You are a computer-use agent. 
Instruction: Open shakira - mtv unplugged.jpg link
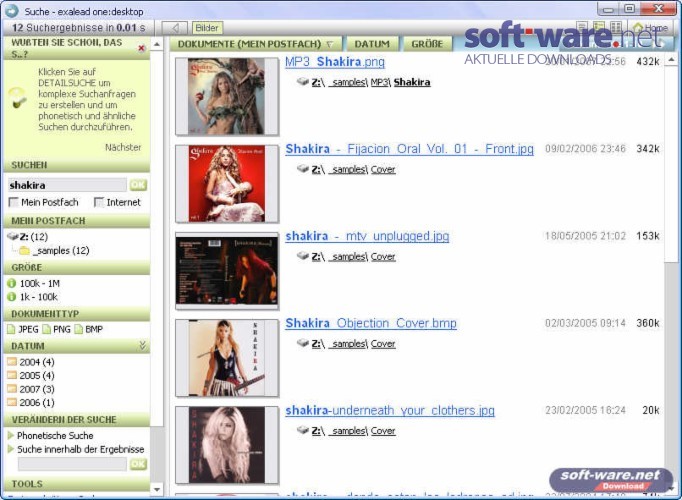[367, 236]
